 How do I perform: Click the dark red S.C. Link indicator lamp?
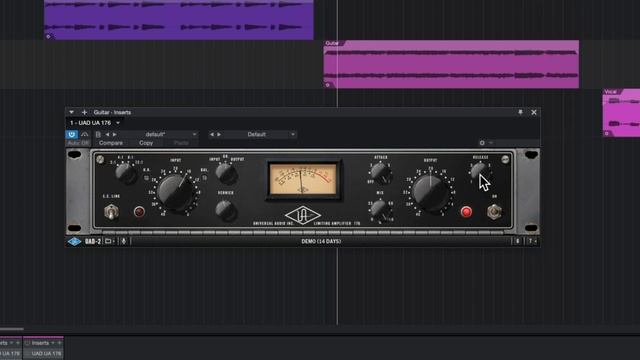tap(139, 212)
